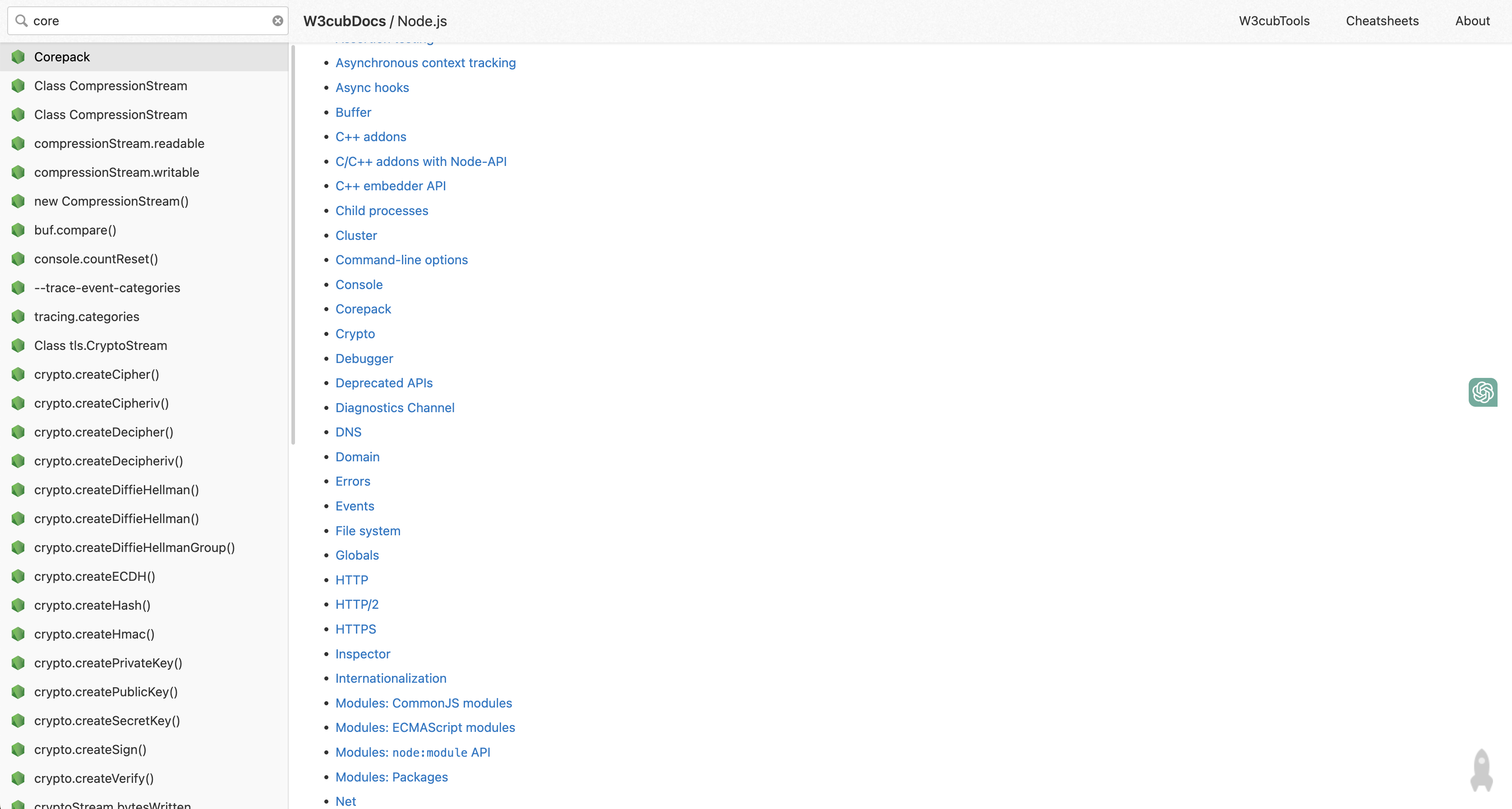Click the Node.js icon beside crypto.createDecipheriv()
1512x809 pixels.
(18, 461)
